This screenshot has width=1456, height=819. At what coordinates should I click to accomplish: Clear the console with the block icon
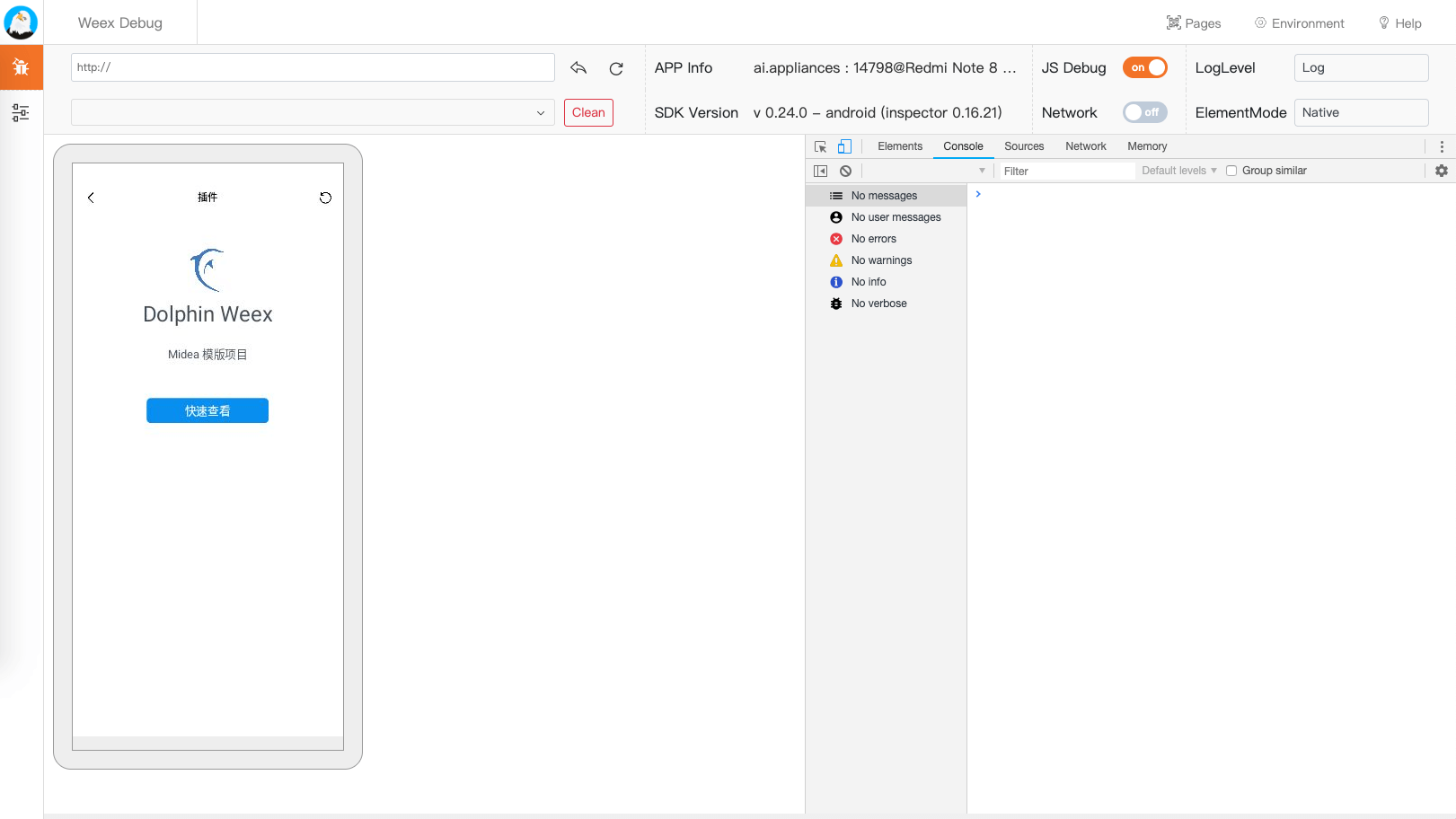pos(845,171)
